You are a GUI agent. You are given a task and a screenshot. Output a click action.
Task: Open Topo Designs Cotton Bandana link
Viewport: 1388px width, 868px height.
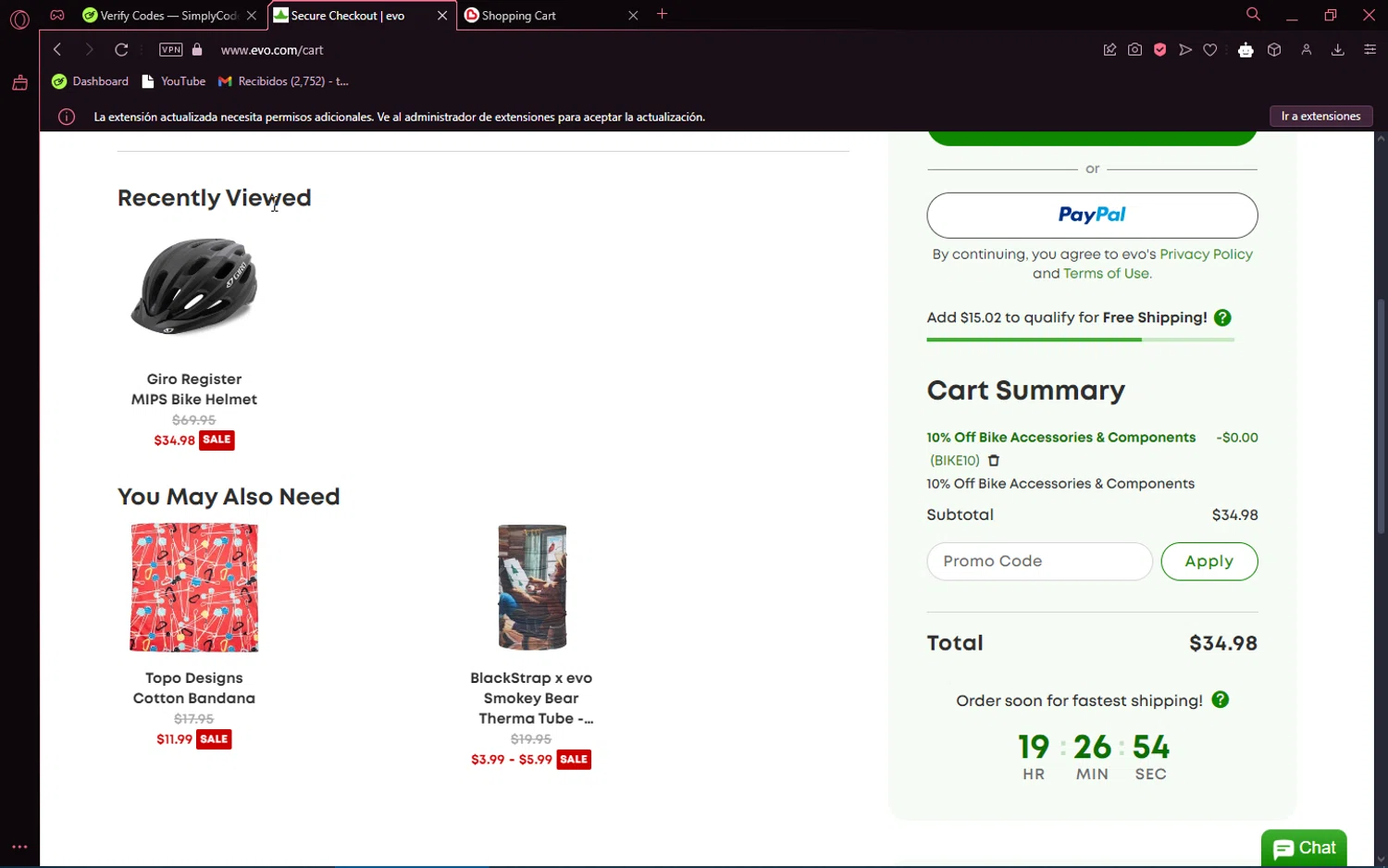194,688
